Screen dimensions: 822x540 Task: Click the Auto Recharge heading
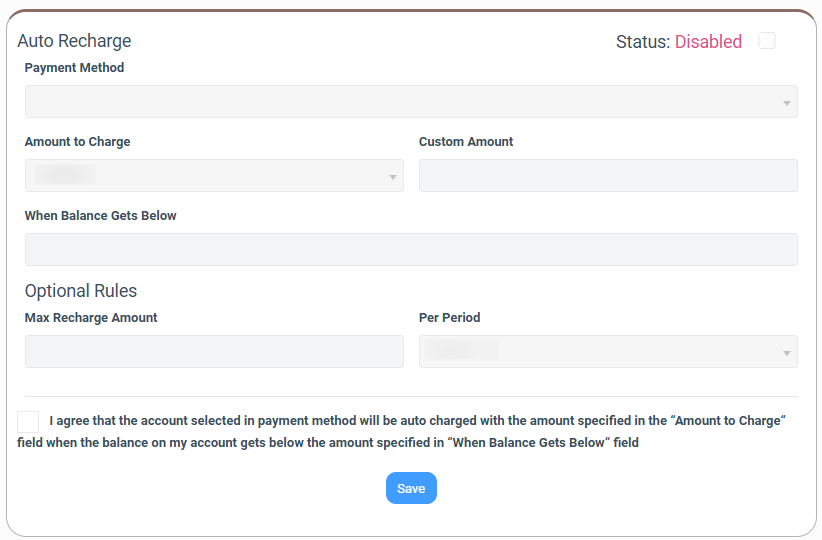[74, 41]
